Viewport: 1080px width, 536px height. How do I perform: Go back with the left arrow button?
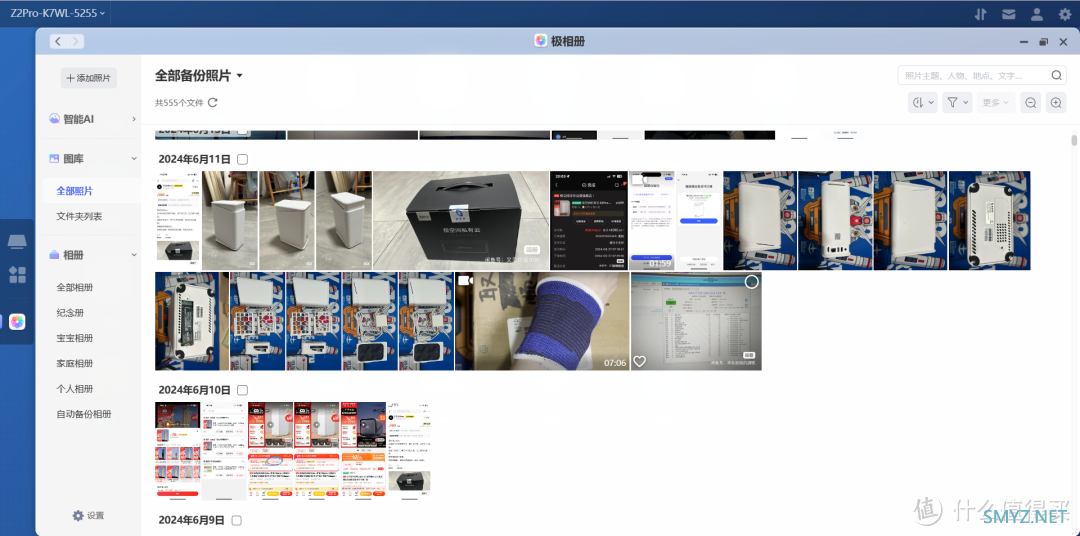(x=58, y=41)
